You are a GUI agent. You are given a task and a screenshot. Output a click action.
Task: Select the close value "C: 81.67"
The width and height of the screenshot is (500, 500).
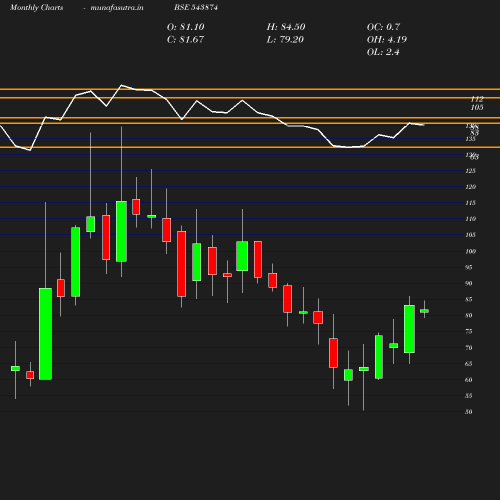tap(185, 39)
